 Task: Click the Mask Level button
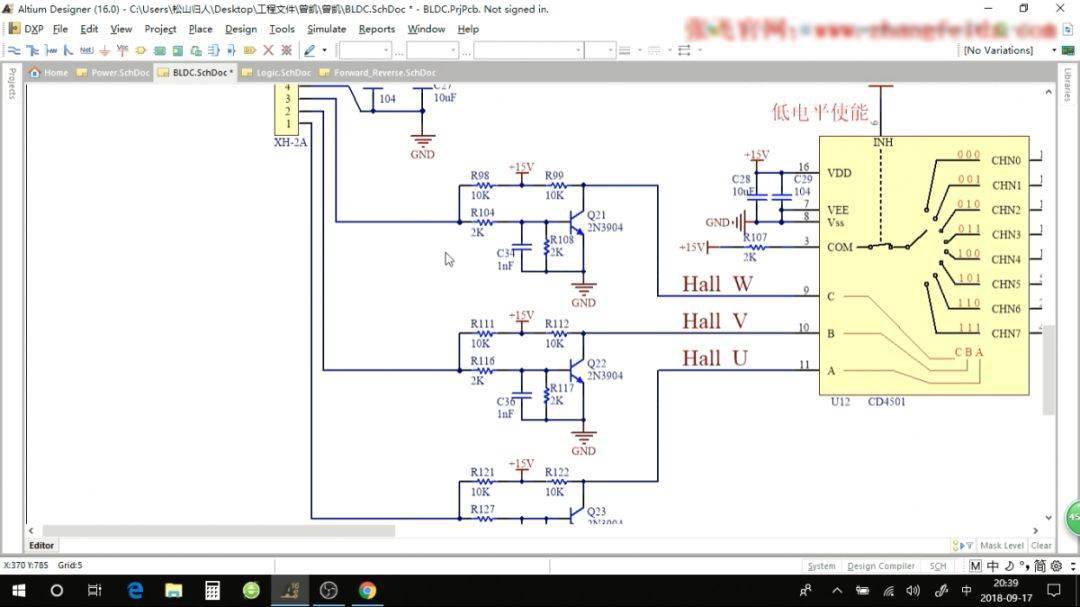(x=1001, y=546)
